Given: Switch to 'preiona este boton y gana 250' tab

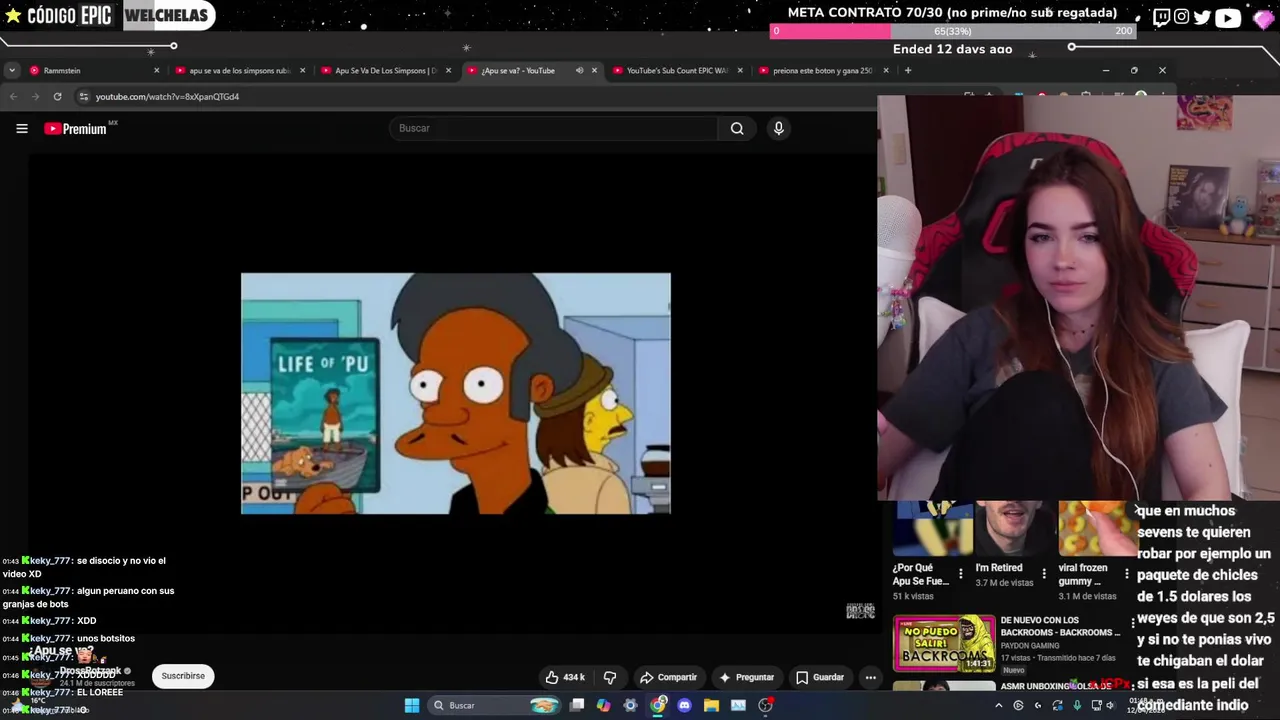Looking at the screenshot, I should [x=822, y=70].
